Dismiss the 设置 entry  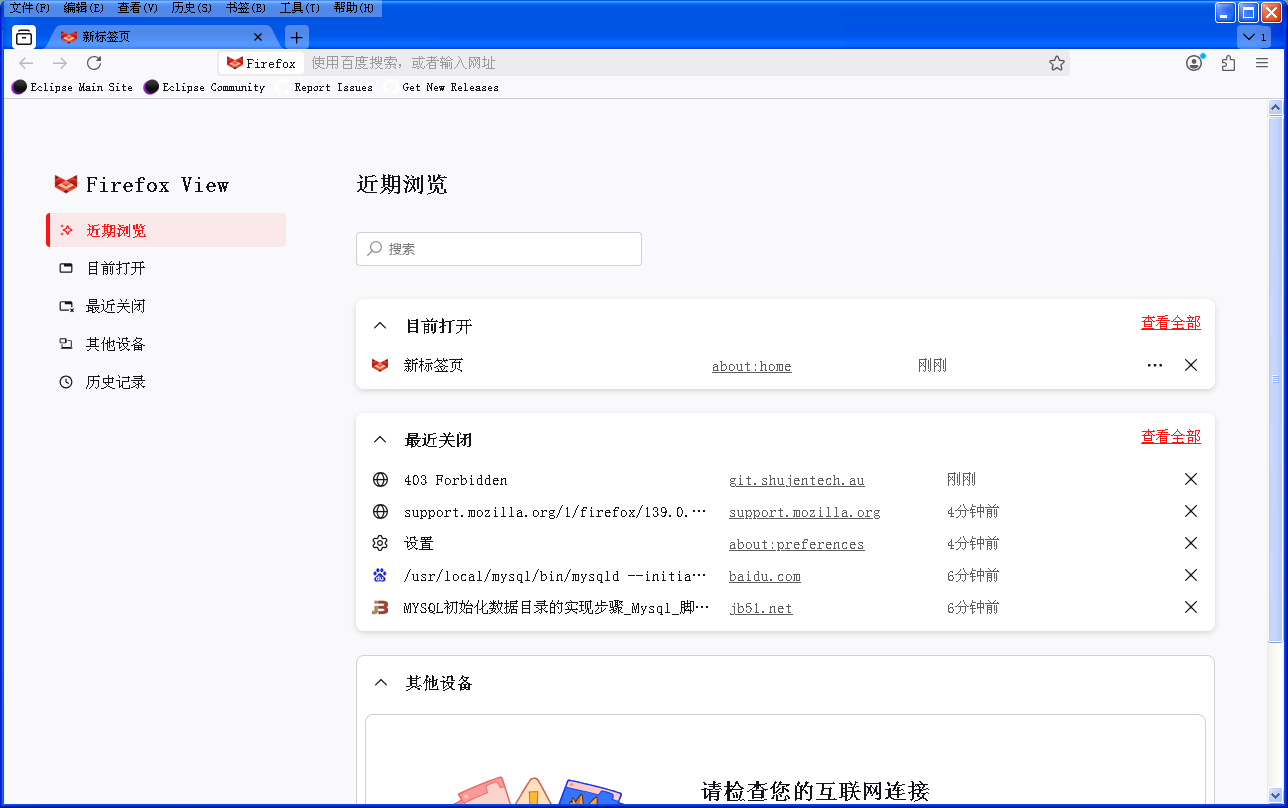tap(1191, 543)
